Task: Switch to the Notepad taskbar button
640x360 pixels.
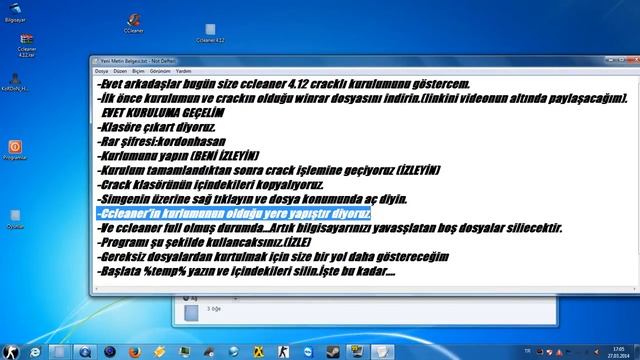Action: pyautogui.click(x=382, y=352)
